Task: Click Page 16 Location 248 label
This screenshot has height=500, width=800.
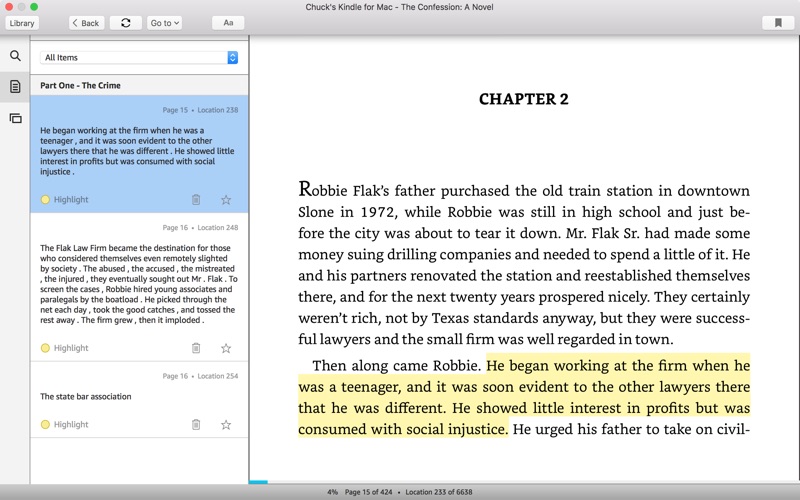Action: (x=200, y=228)
